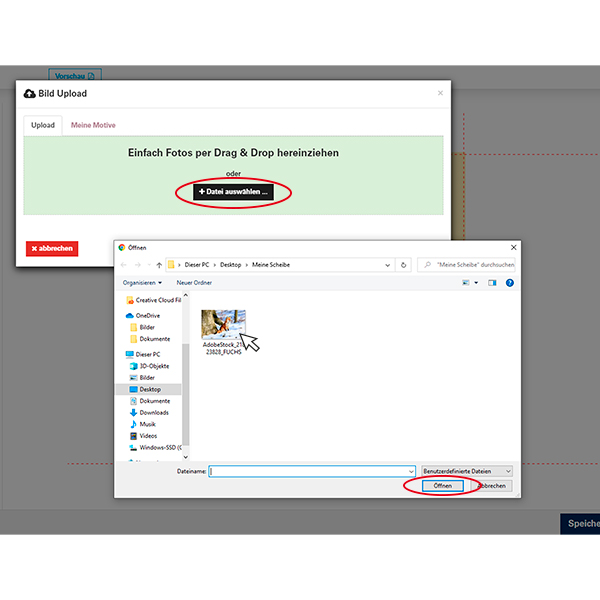Click the Datei auswählen button
This screenshot has height=600, width=600.
(233, 192)
